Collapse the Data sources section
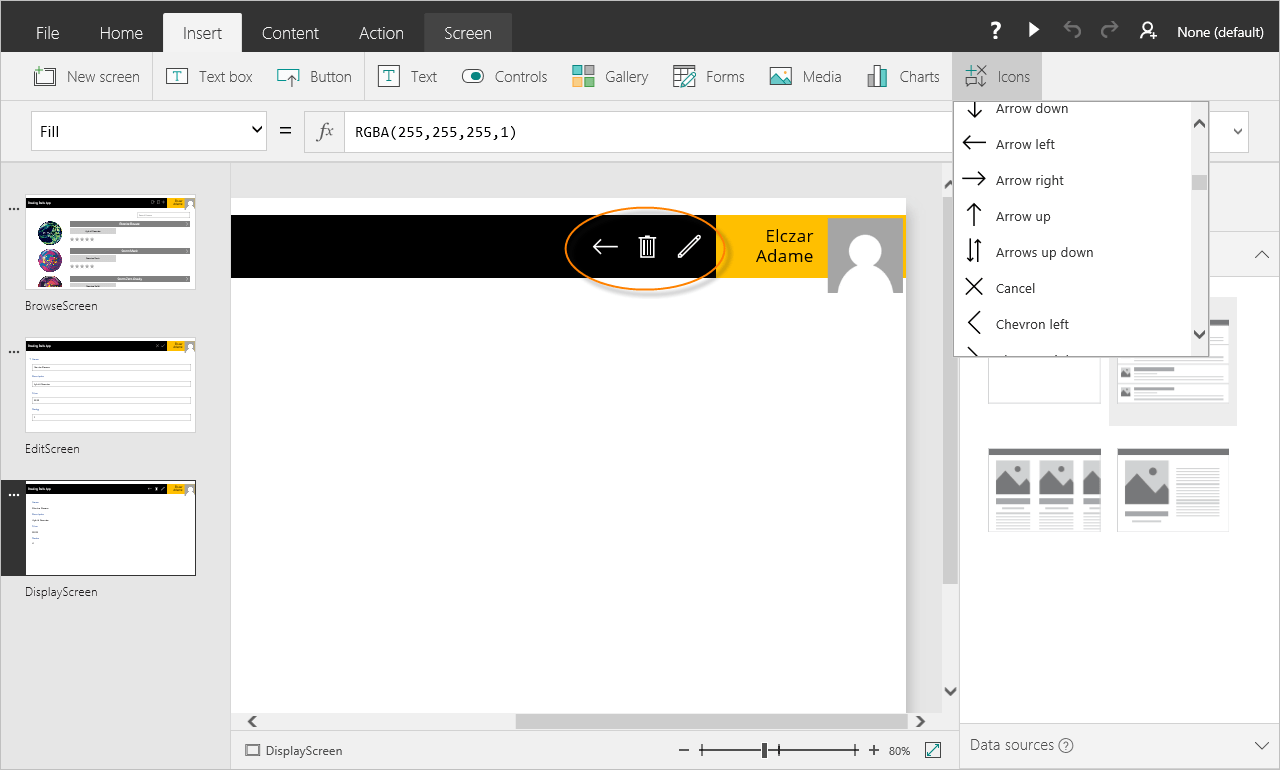Viewport: 1280px width, 770px height. [1262, 745]
